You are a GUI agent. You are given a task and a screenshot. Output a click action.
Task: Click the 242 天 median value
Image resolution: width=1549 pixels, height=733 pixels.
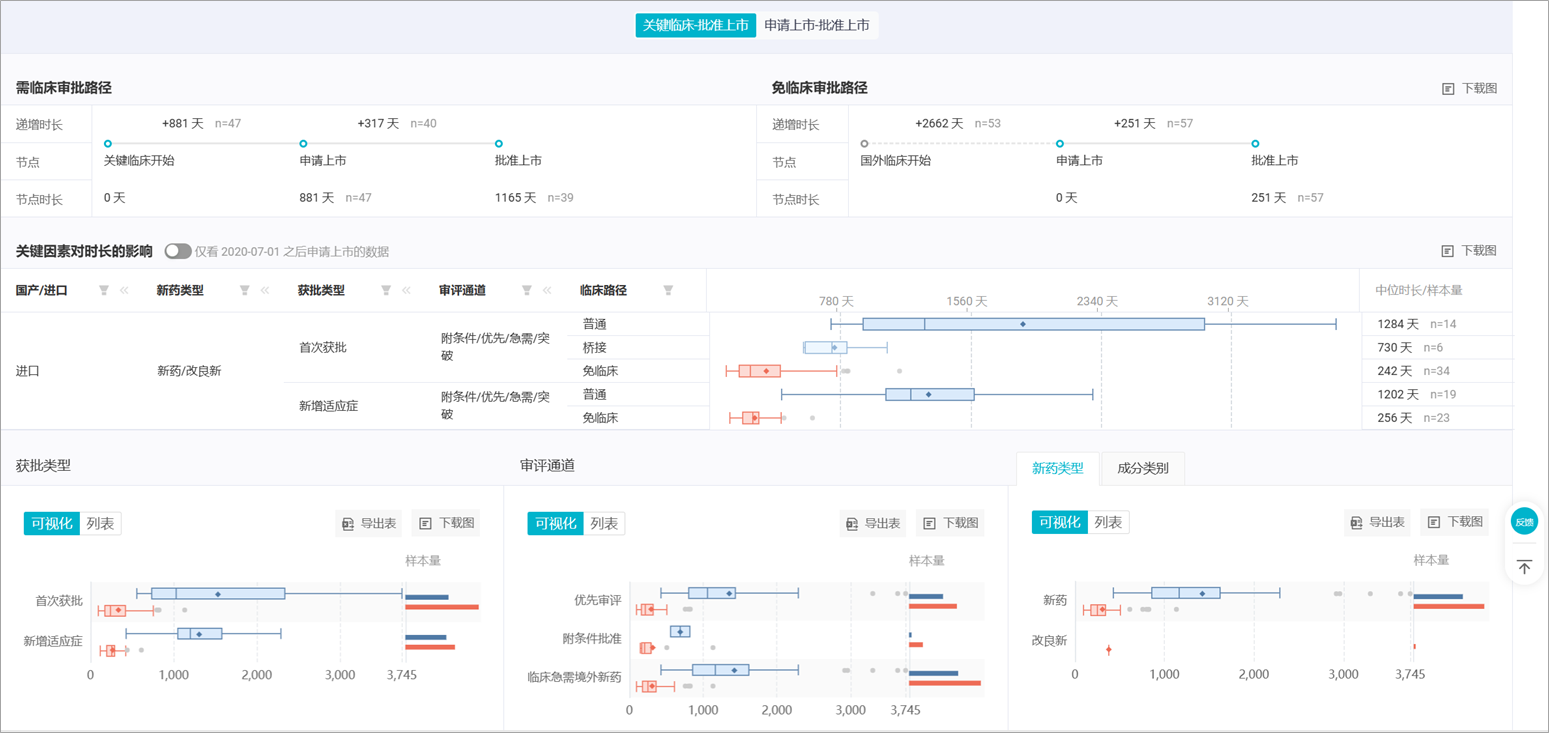[1395, 371]
